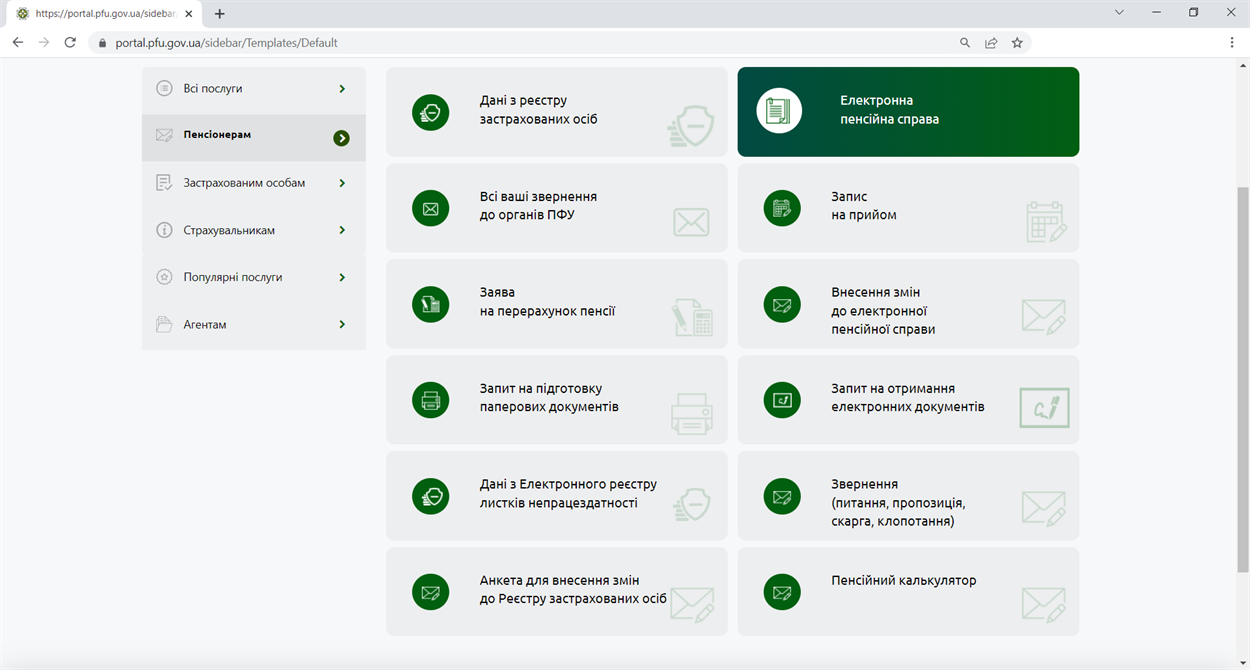Click the envelope icon on Звернення (питання, пропозиція)

(x=782, y=496)
